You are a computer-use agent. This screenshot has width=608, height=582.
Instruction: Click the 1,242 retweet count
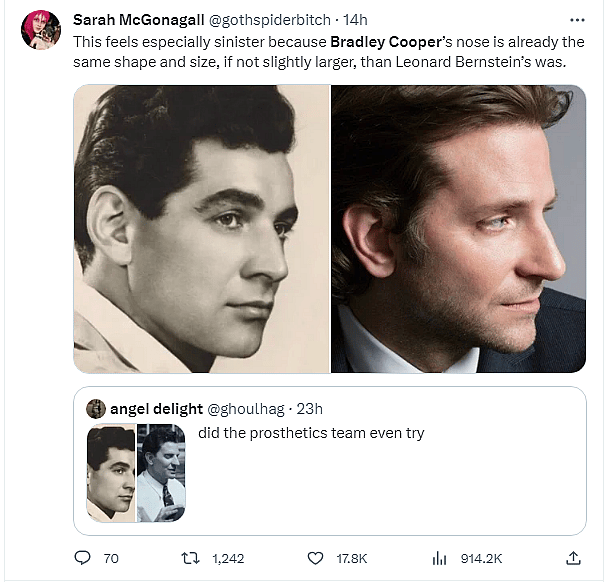point(228,558)
